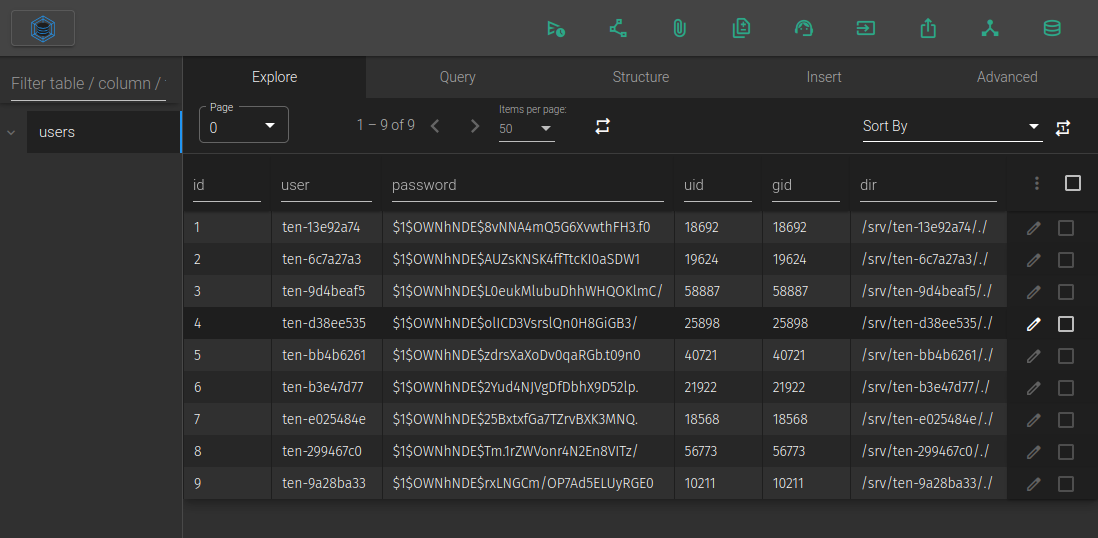Click the arrow-into-box import icon
This screenshot has width=1098, height=538.
[x=865, y=29]
